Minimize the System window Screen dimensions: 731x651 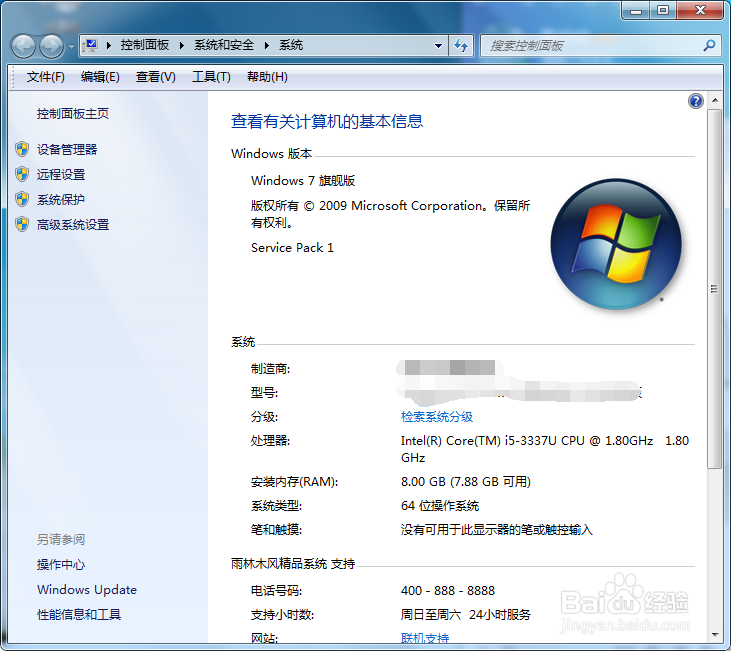click(x=636, y=11)
